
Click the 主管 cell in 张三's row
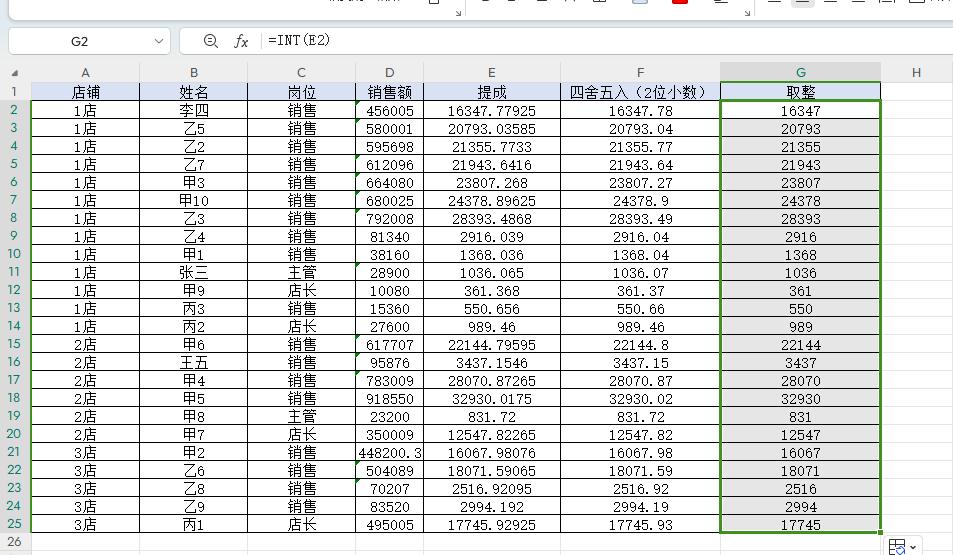coord(301,272)
